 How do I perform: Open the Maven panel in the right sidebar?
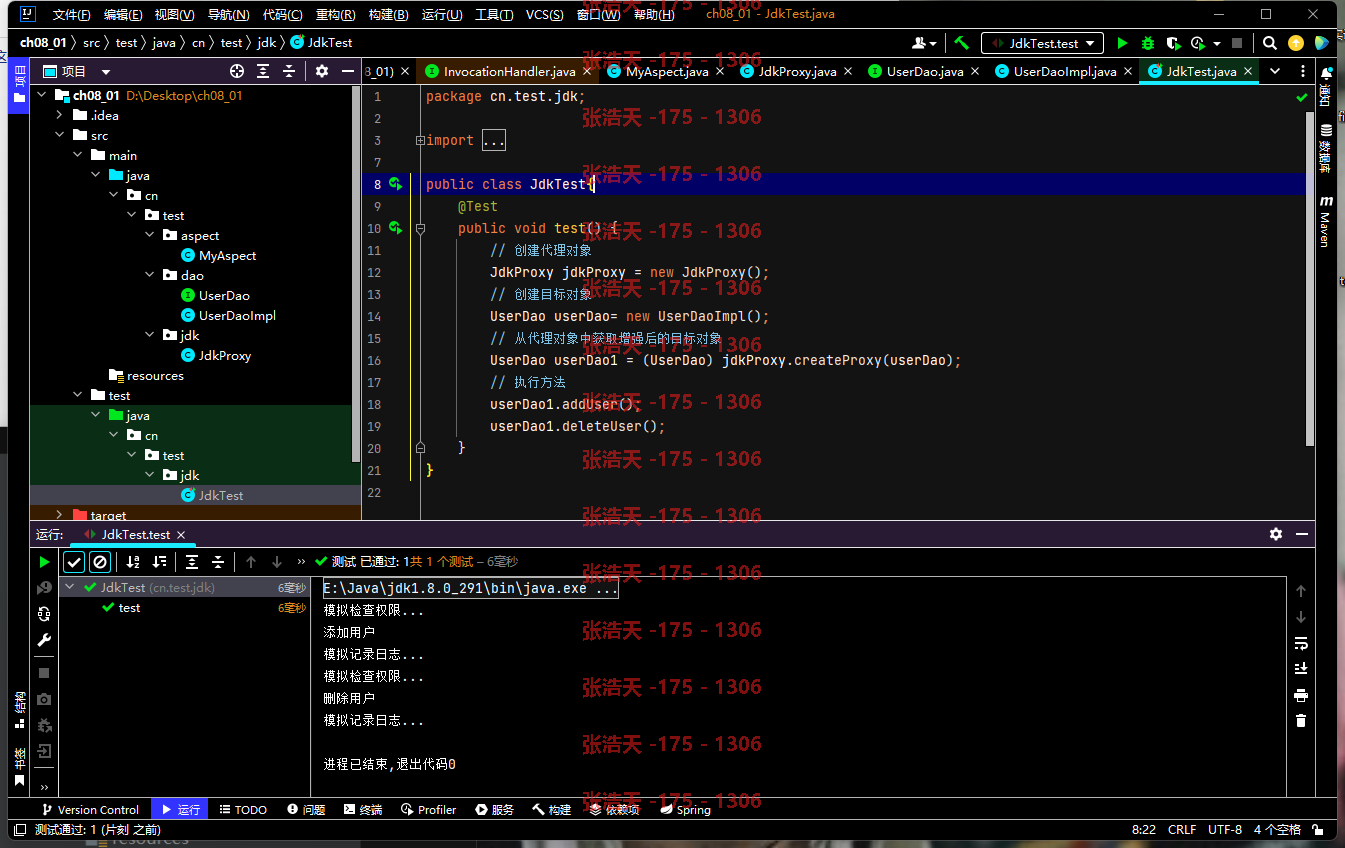[1326, 222]
